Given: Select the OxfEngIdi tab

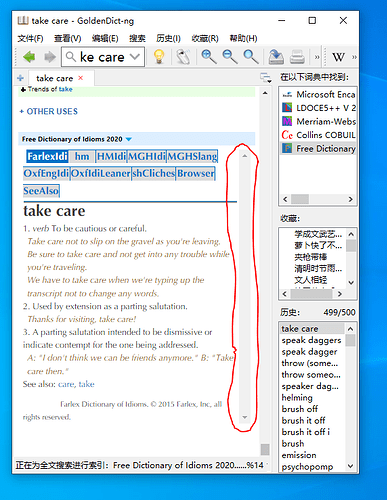Looking at the screenshot, I should (46, 173).
